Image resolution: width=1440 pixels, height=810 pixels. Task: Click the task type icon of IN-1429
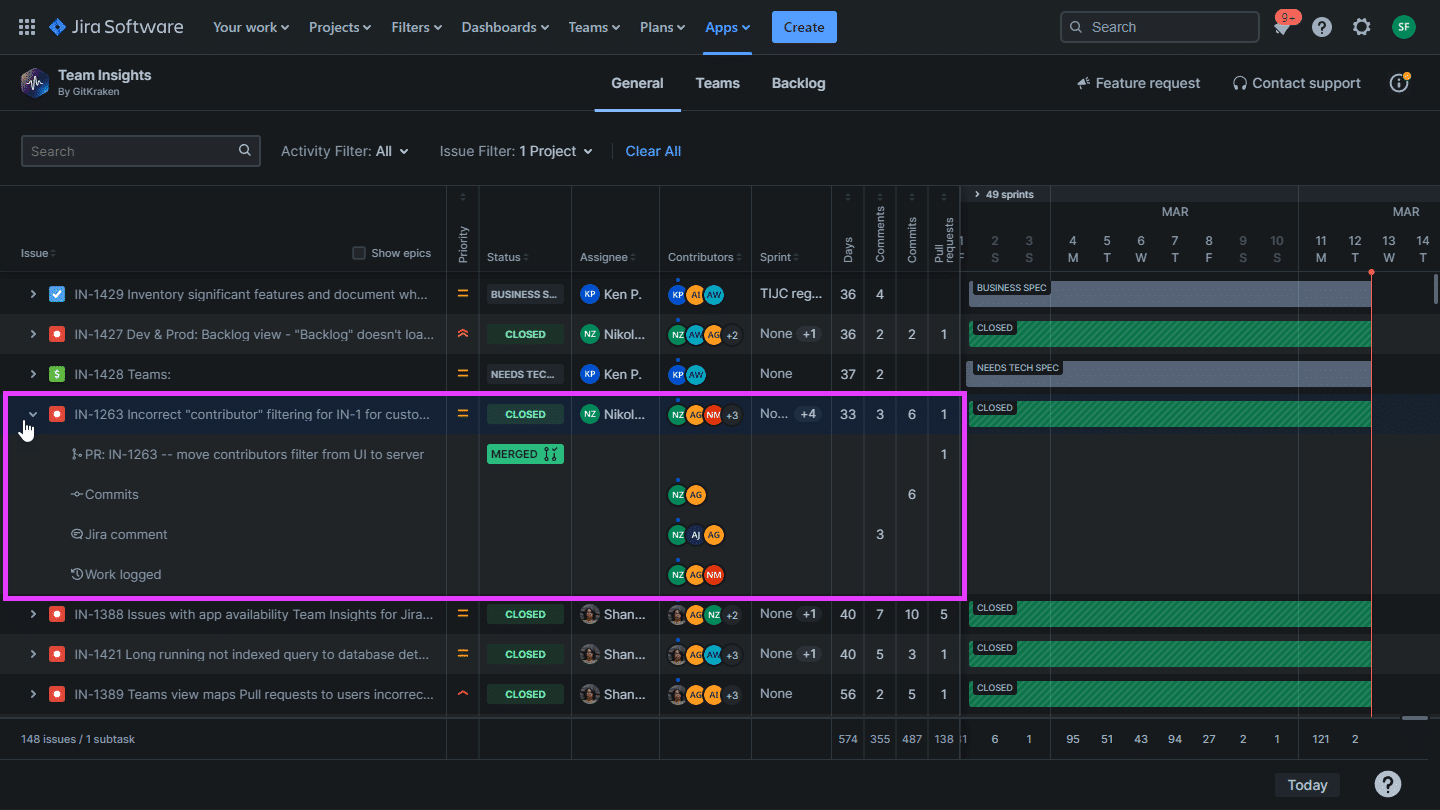tap(57, 294)
